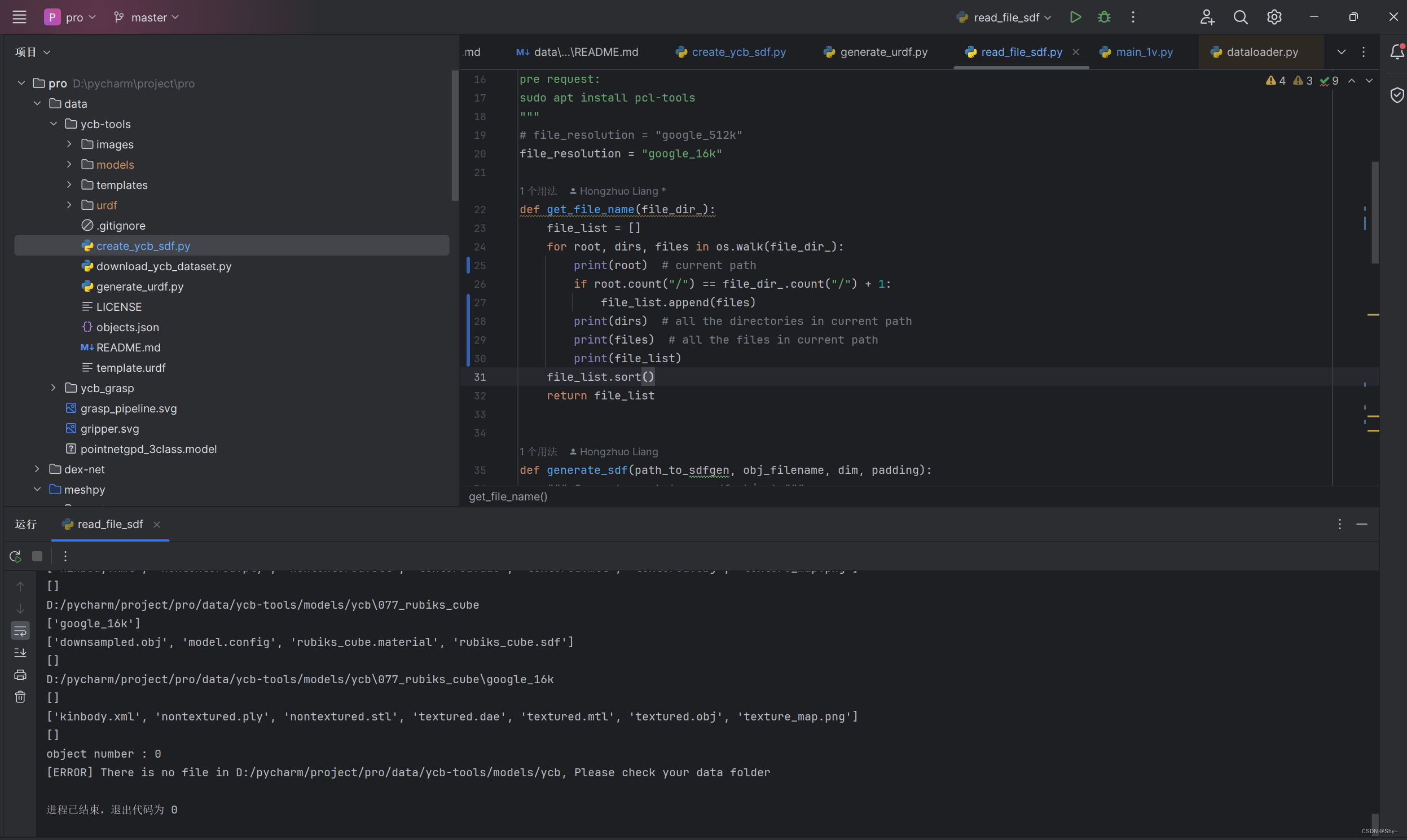Select download_ycb_dataset.py in project tree
Viewport: 1407px width, 840px height.
(x=164, y=266)
